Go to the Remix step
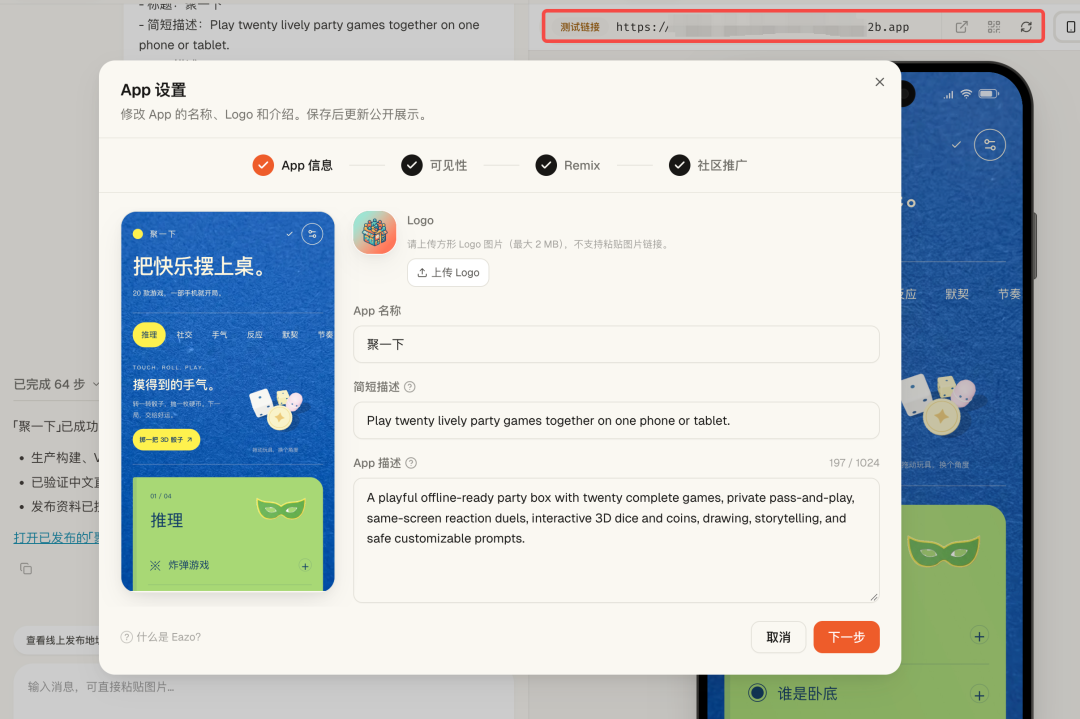Viewport: 1080px width, 719px height. [568, 165]
